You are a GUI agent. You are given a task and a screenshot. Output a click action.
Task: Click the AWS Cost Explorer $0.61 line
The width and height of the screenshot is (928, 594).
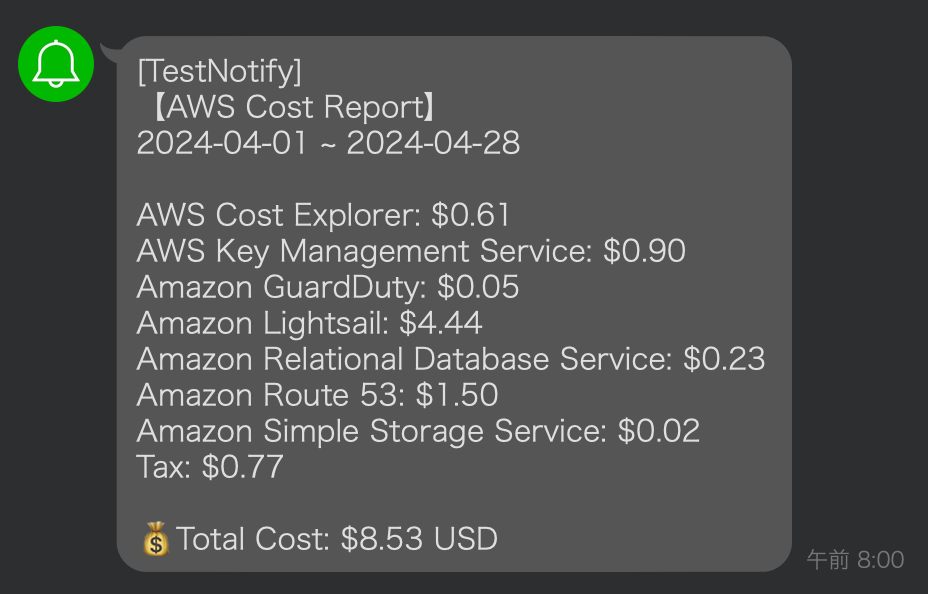coord(323,215)
